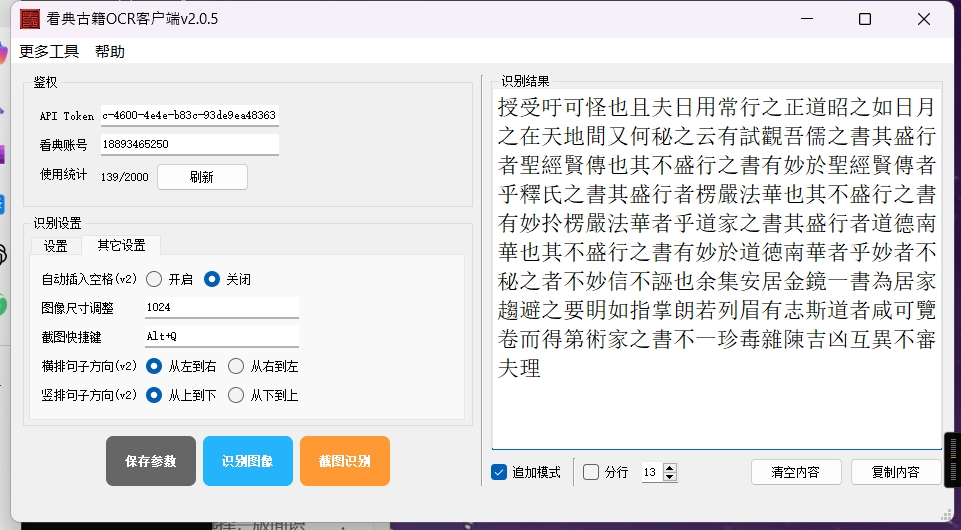Click the red seal app logo icon
961x530 pixels.
click(29, 19)
